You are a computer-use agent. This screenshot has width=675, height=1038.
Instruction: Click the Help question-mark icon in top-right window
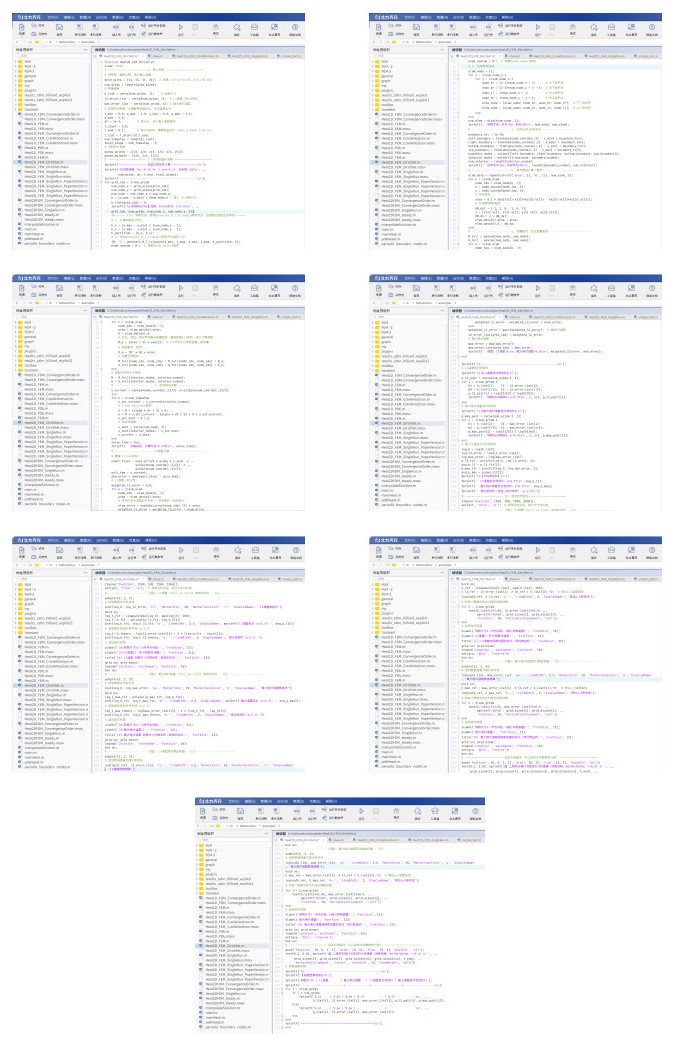point(652,27)
